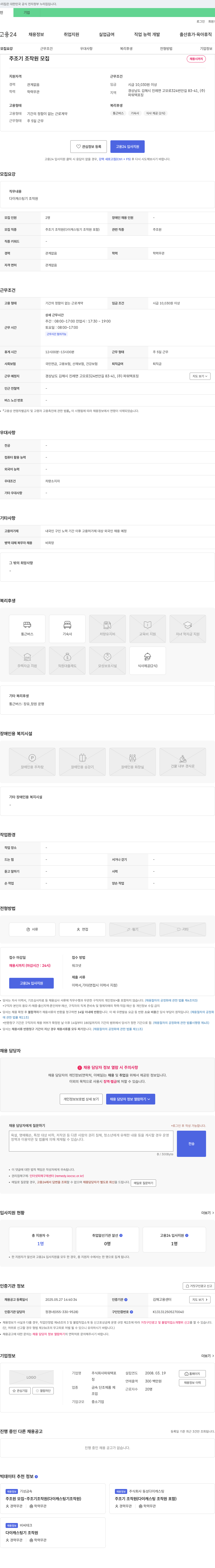Click 개인정보 보호법 제4조의3 link
Viewport: 215px width, 1568px height.
[171, 1001]
